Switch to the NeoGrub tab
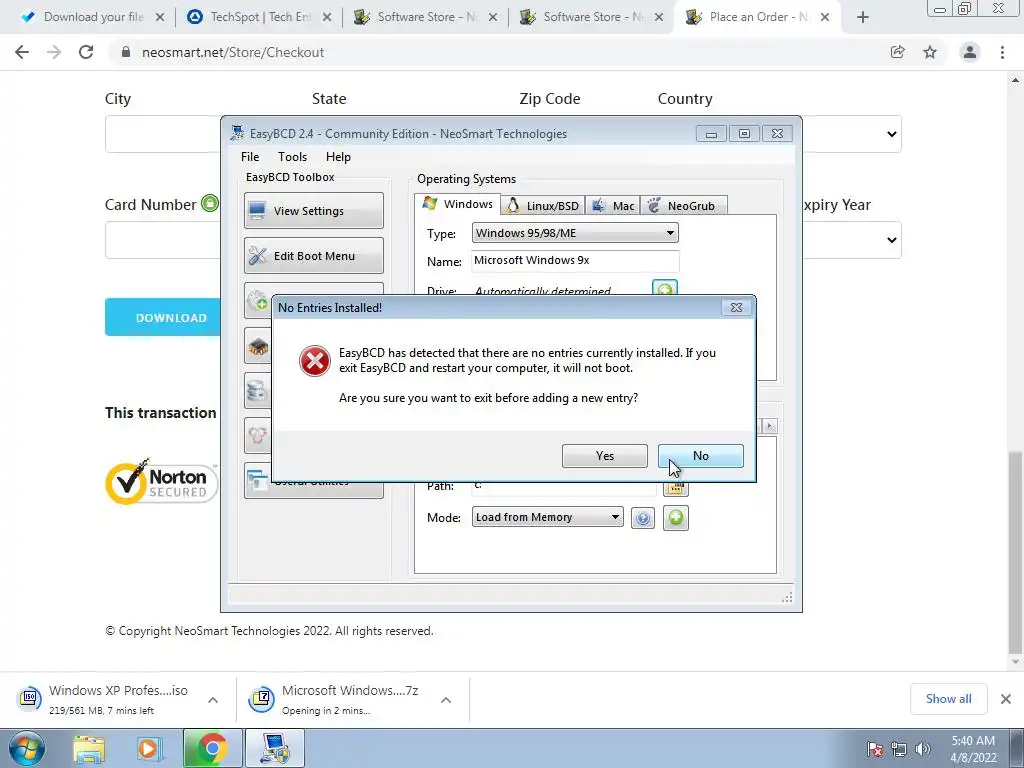1024x768 pixels. pyautogui.click(x=683, y=206)
